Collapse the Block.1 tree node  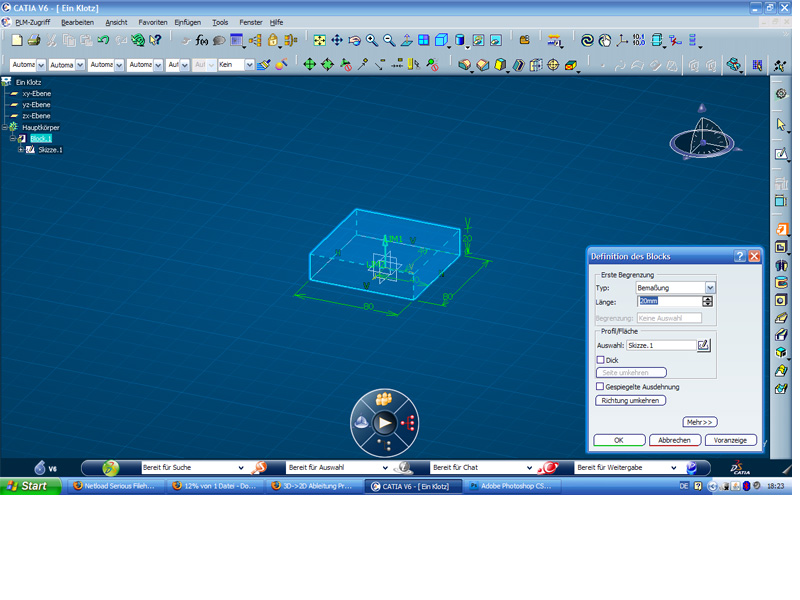point(13,138)
